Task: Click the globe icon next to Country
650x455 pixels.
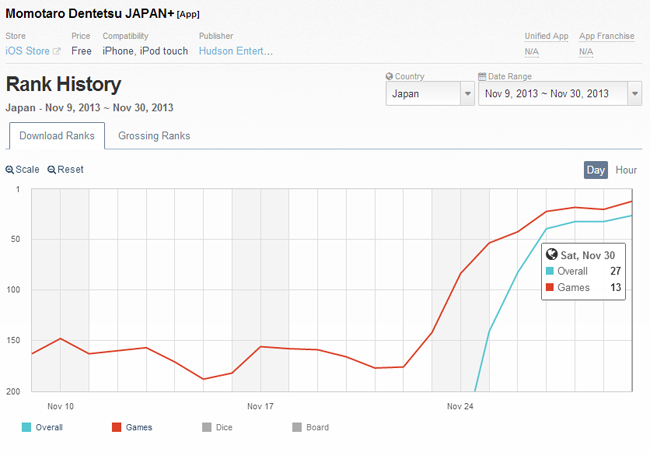Action: [x=389, y=76]
